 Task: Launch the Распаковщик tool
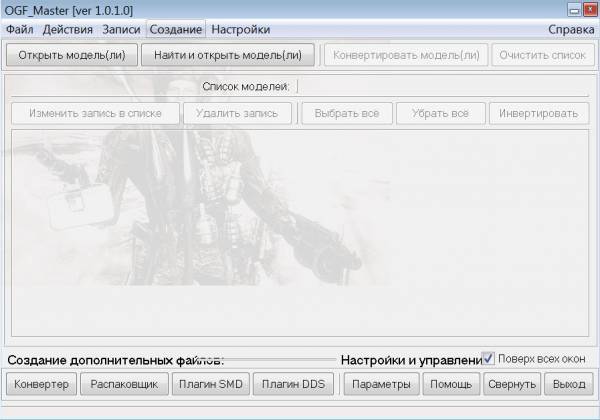point(124,384)
